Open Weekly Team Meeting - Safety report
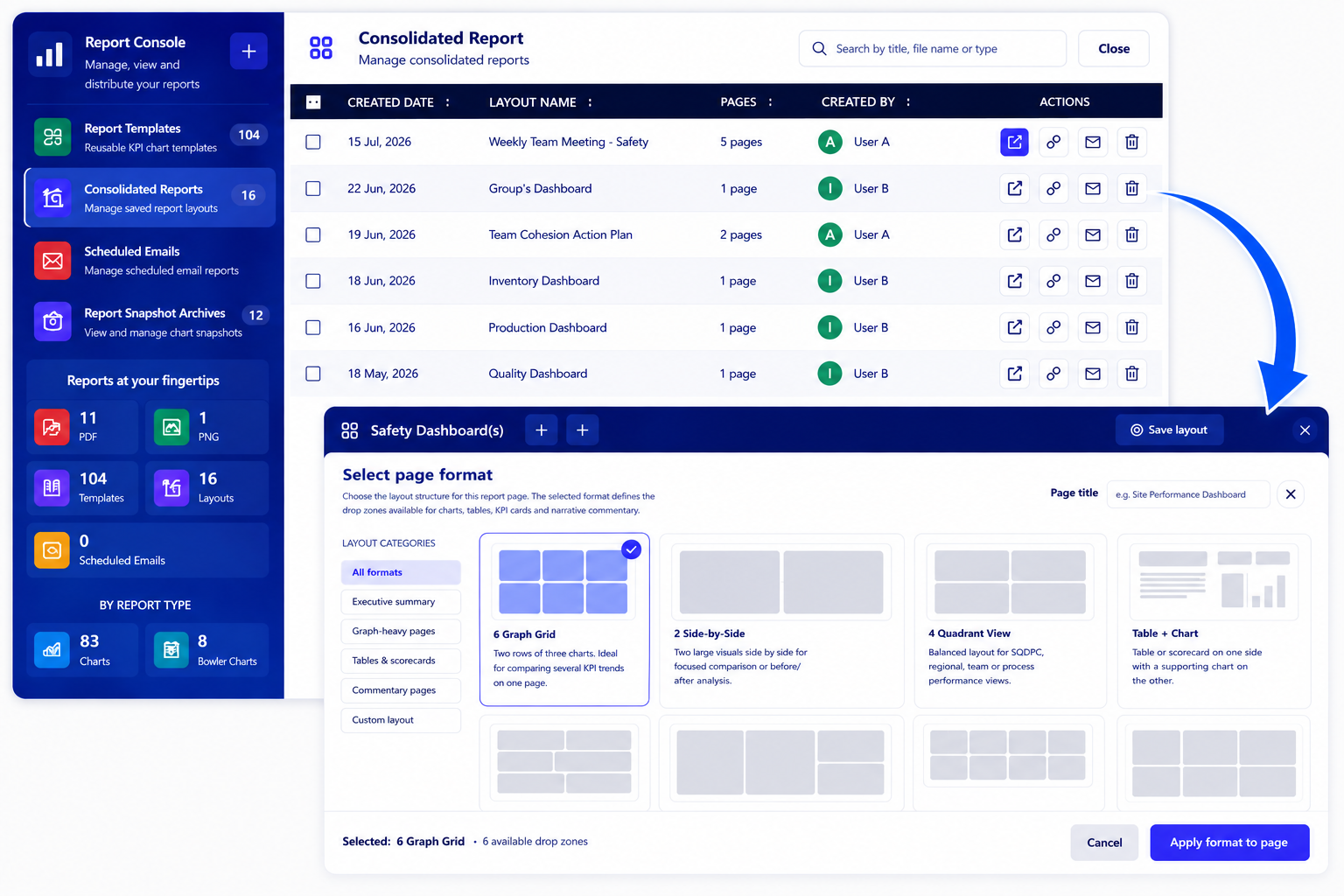Image resolution: width=1344 pixels, height=896 pixels. click(x=1014, y=142)
